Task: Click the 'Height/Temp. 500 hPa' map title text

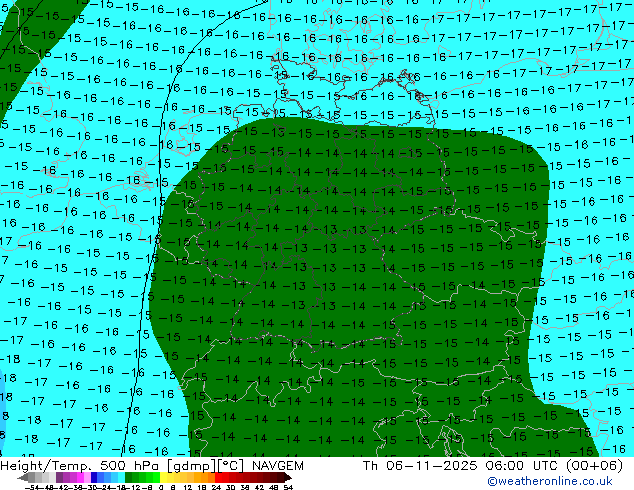Action: 79,466
